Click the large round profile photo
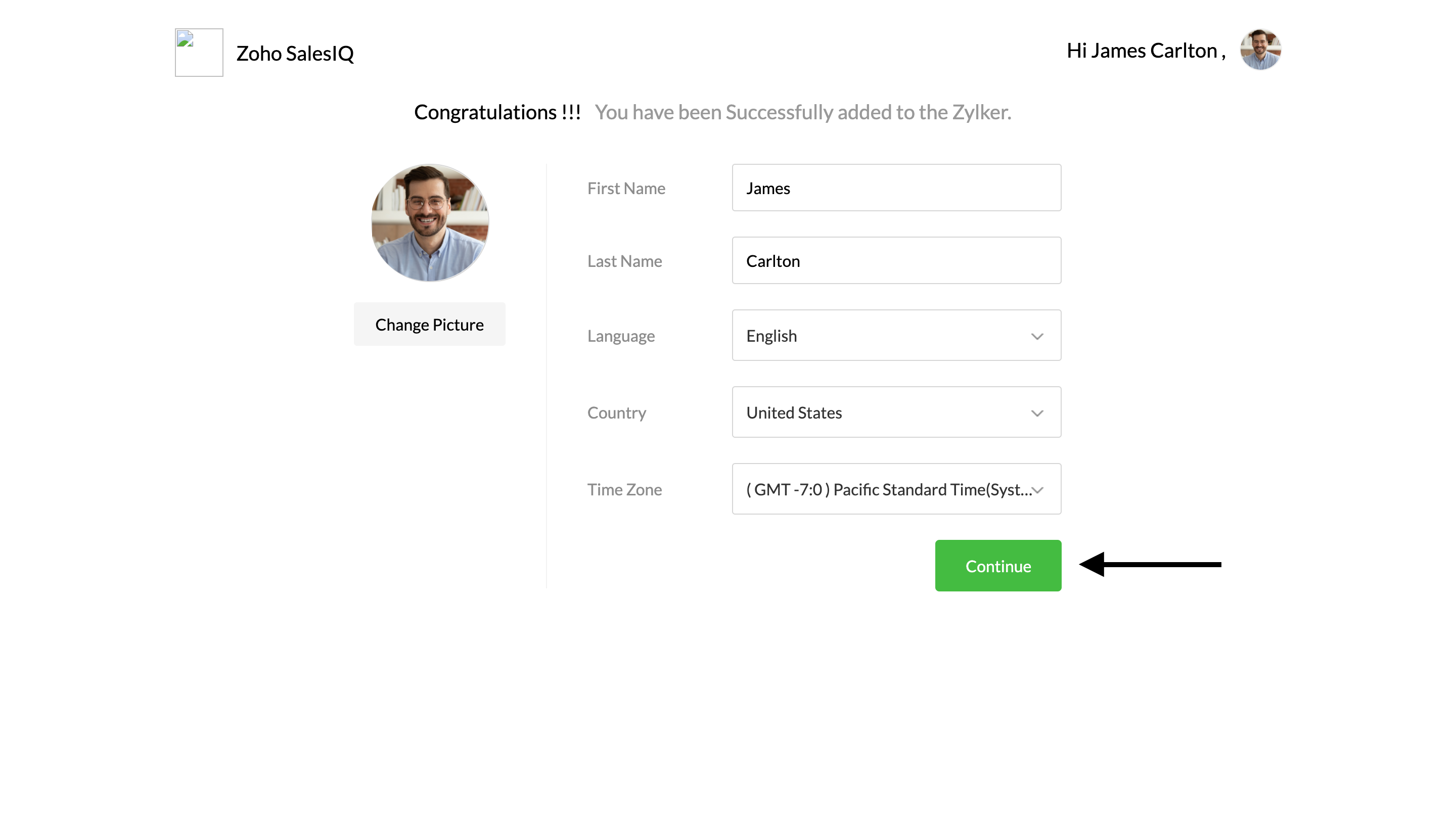Screen dimensions: 1456x828 (x=429, y=222)
